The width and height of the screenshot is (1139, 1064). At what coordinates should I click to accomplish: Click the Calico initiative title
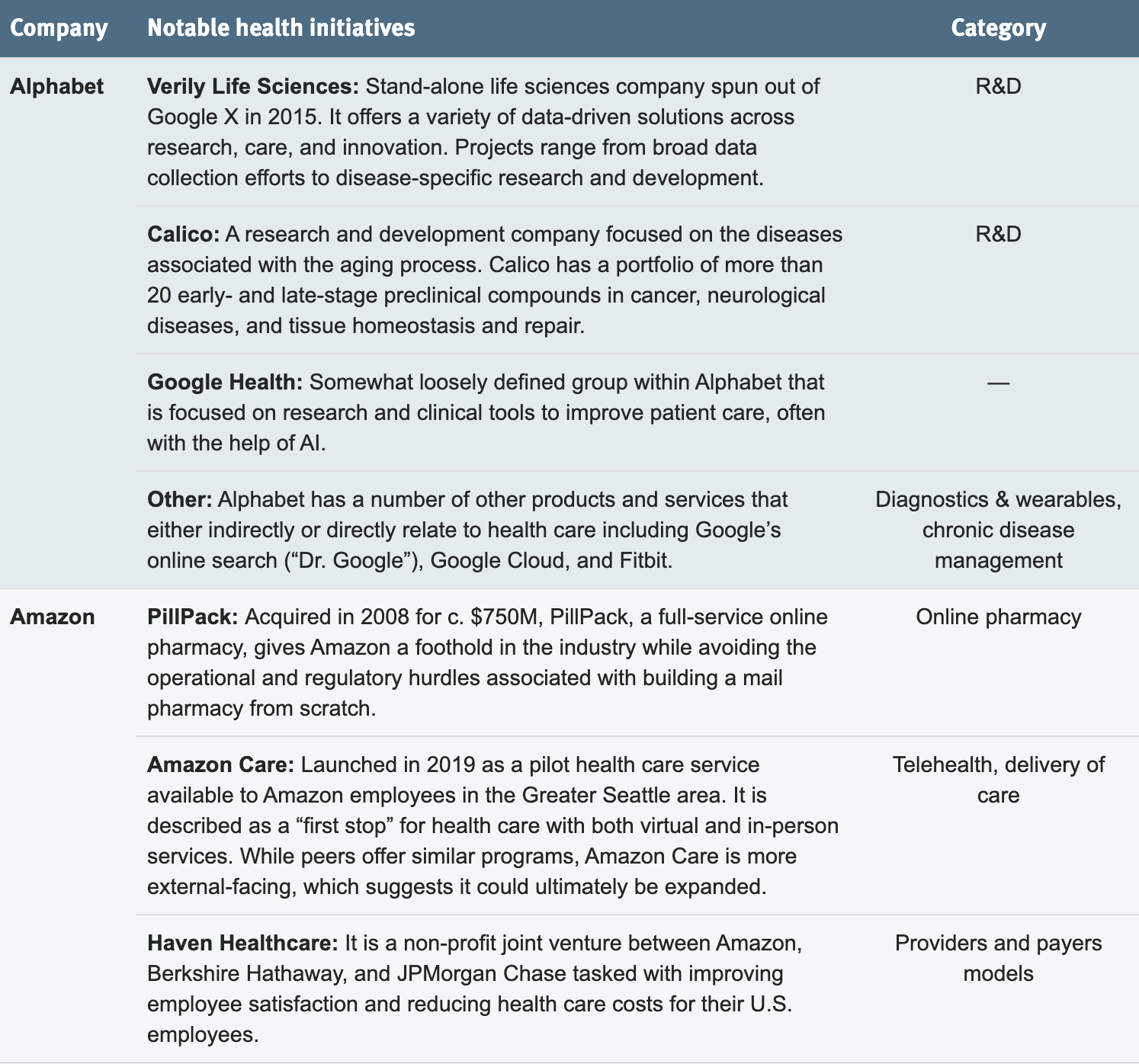(183, 234)
